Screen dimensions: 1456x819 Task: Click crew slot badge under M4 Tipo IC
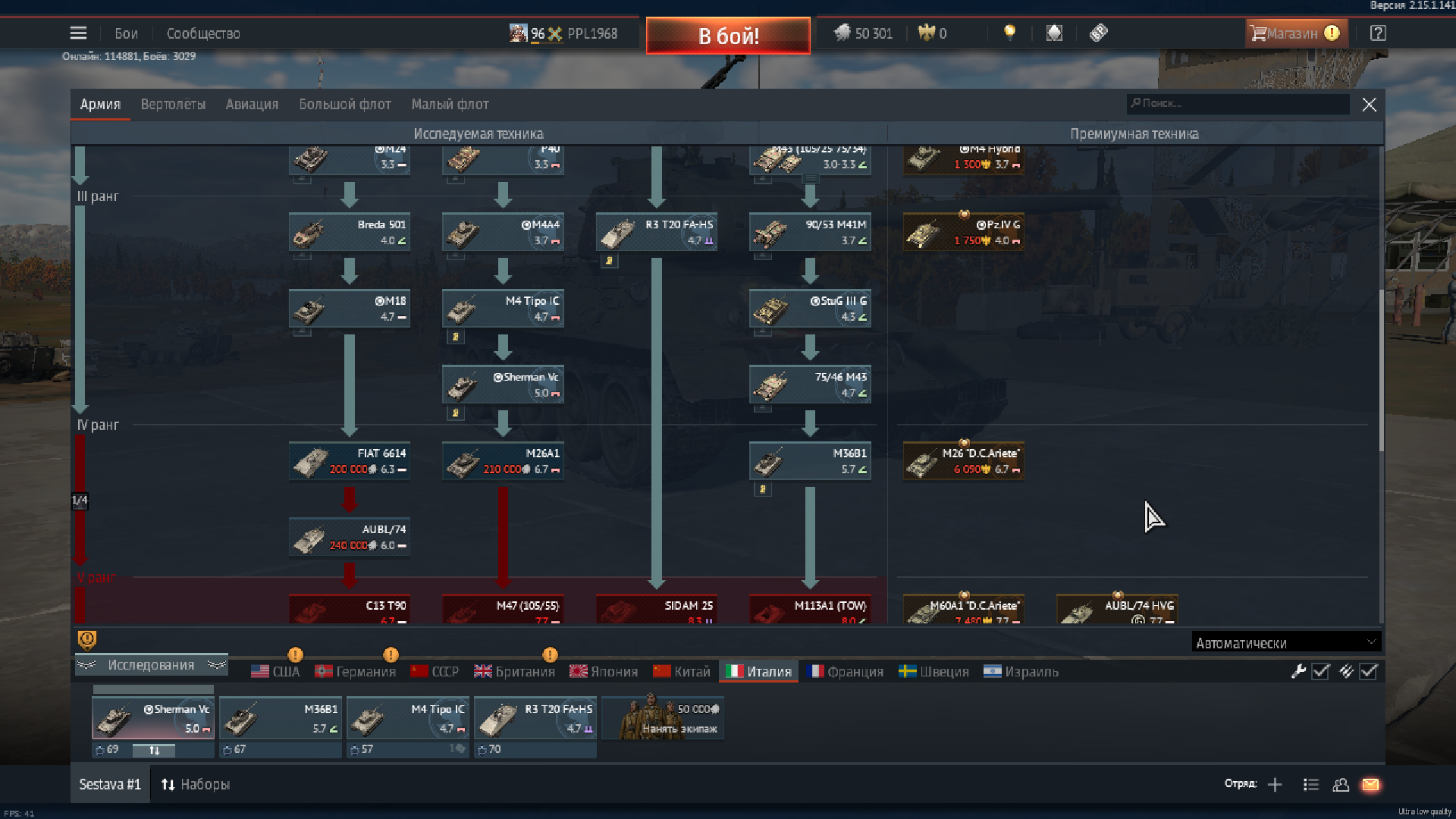tap(455, 337)
